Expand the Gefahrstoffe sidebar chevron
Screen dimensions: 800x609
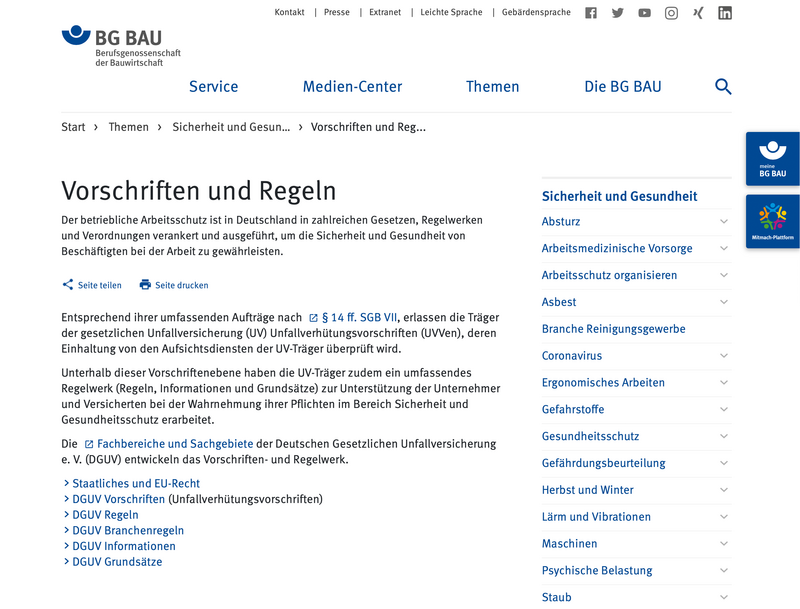tap(724, 409)
